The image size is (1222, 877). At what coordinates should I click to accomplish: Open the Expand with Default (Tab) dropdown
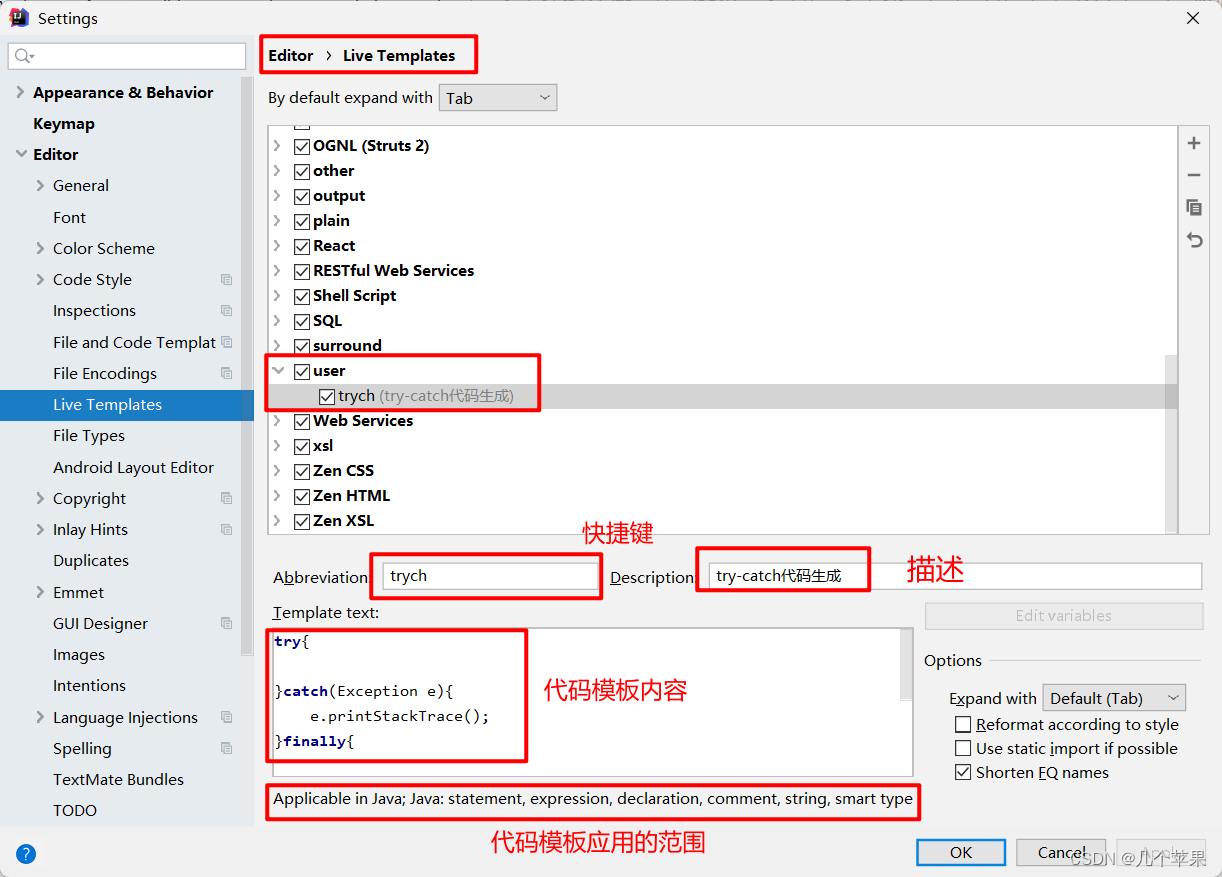coord(1114,698)
